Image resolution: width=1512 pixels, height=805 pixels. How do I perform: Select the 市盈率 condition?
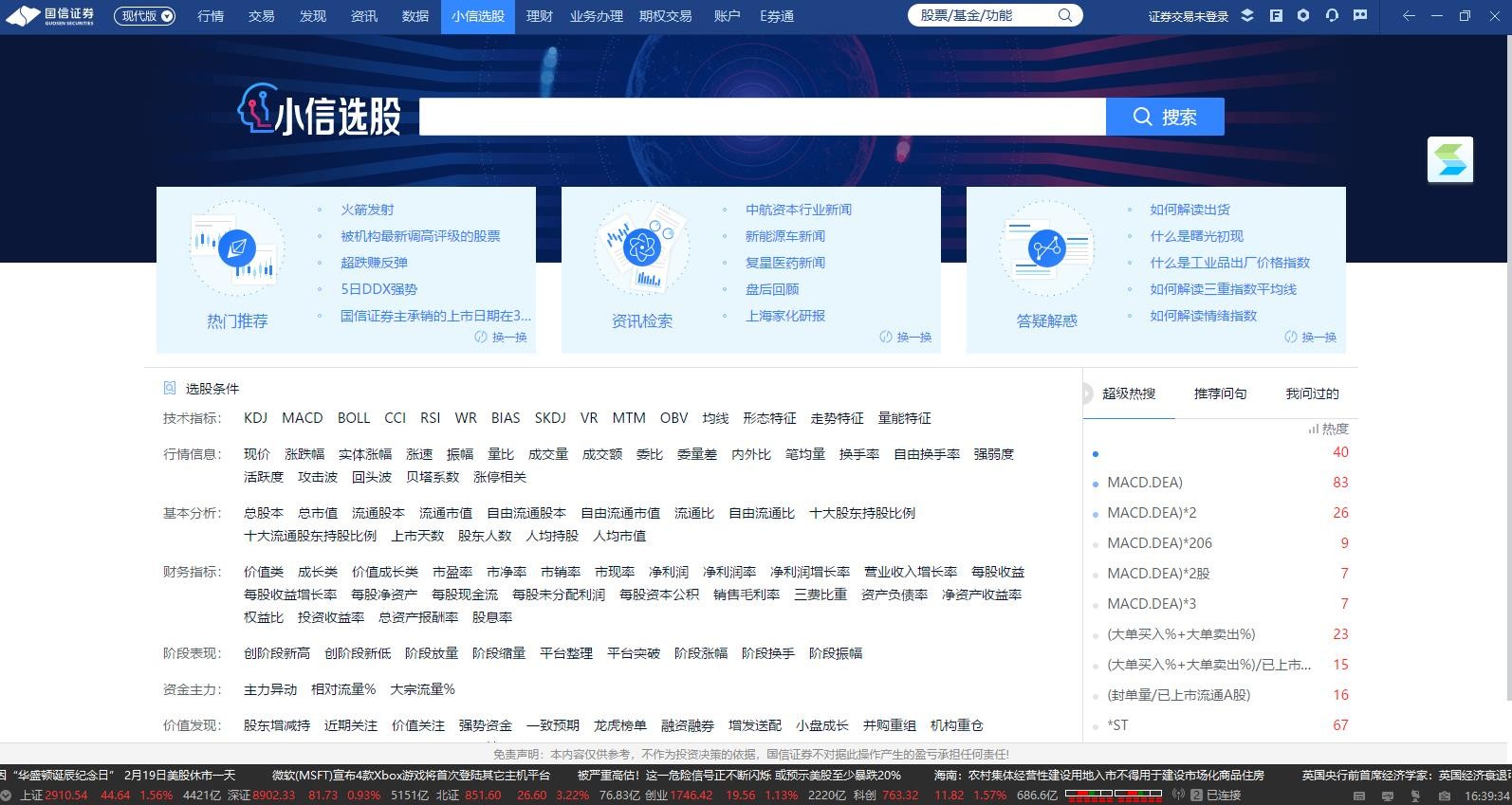(x=452, y=572)
